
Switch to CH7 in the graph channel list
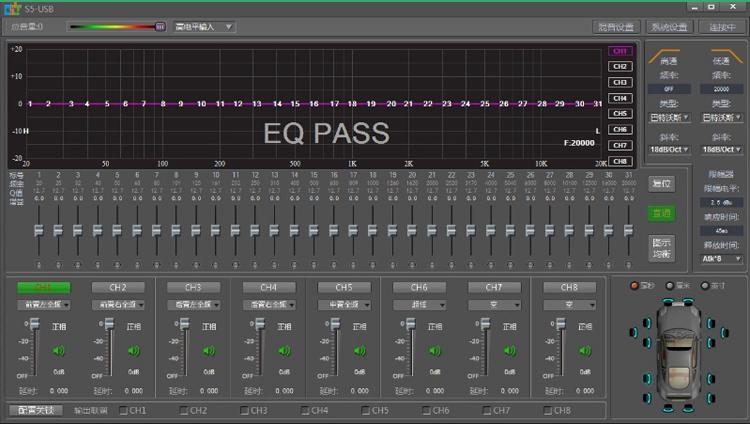coord(620,145)
